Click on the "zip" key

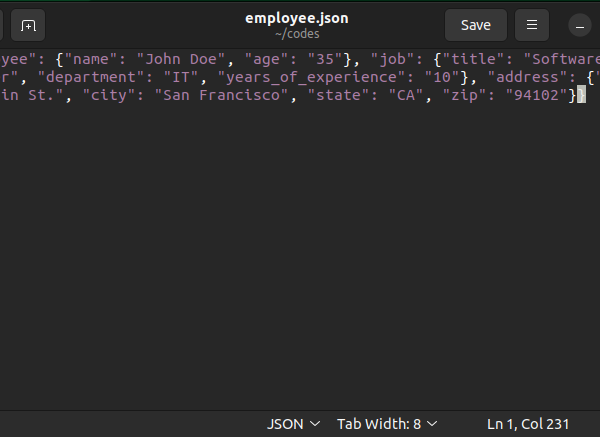point(464,95)
